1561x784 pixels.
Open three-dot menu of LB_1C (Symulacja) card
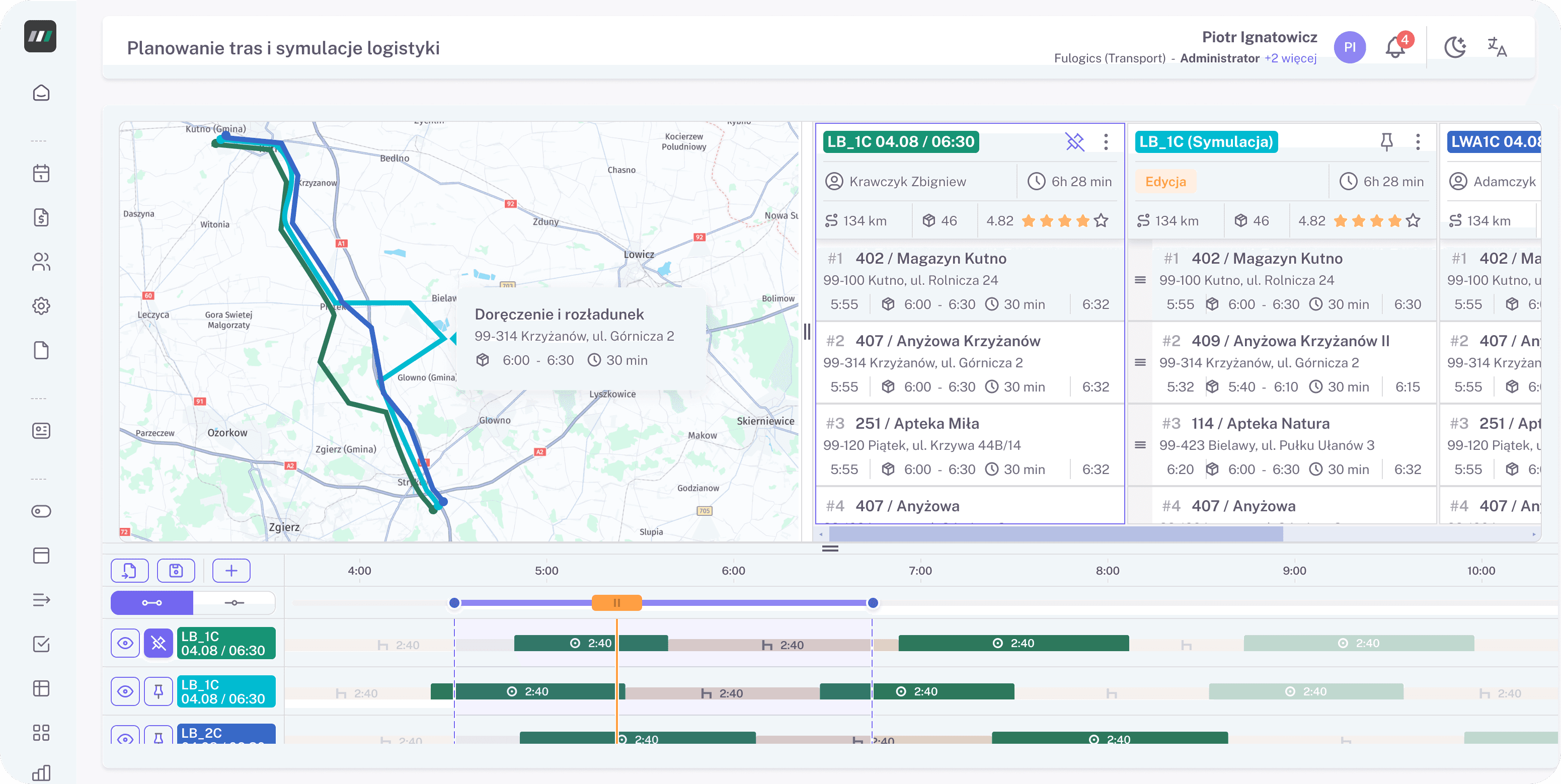pyautogui.click(x=1418, y=142)
